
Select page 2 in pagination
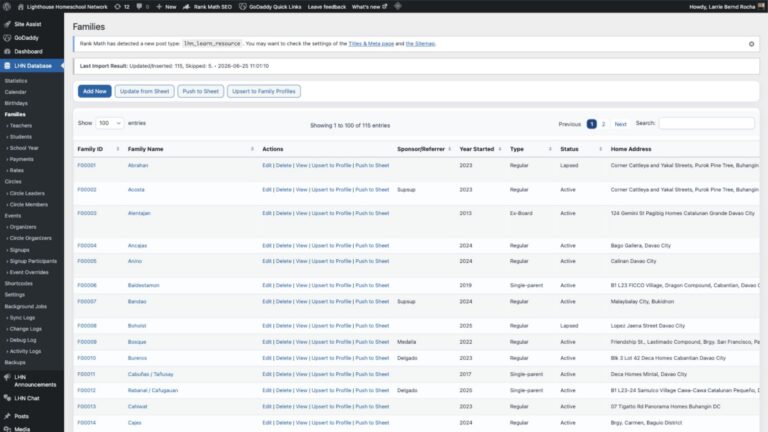tap(603, 124)
